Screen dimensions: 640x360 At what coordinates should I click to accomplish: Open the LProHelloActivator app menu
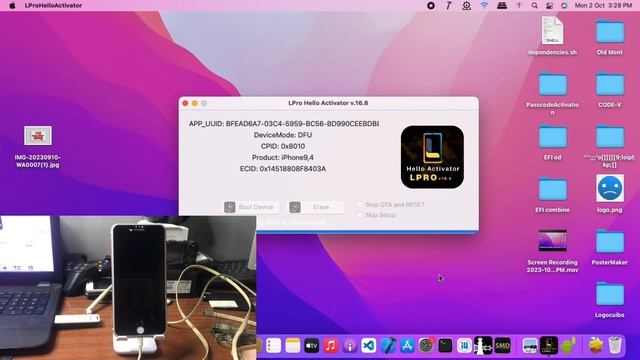[53, 5]
